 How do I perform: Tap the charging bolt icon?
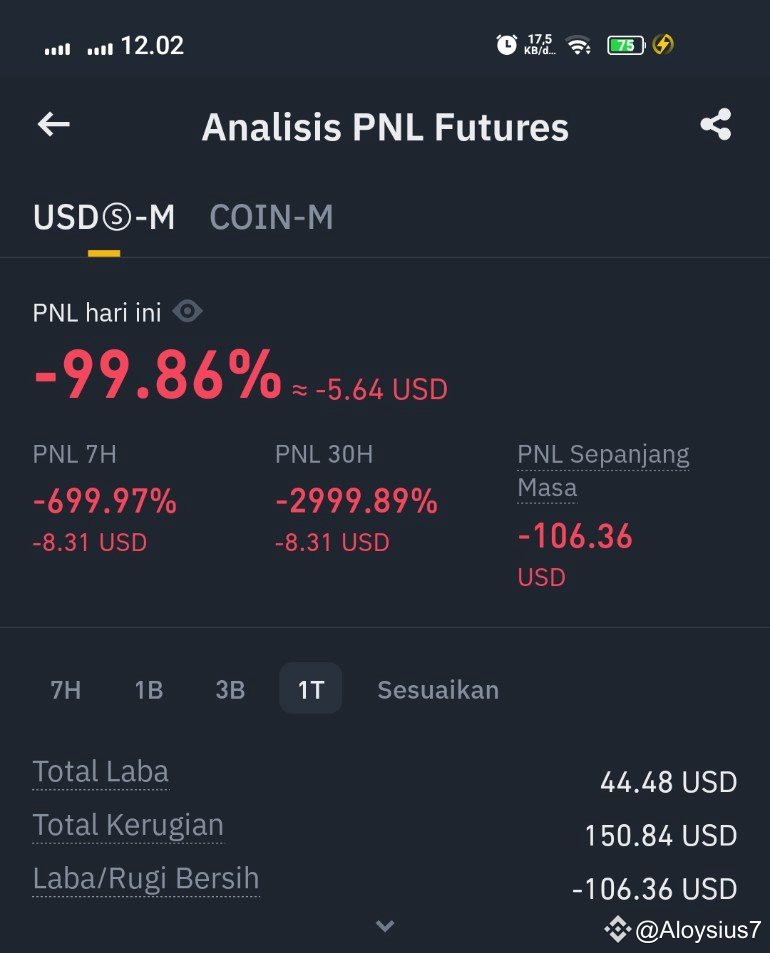(x=663, y=44)
